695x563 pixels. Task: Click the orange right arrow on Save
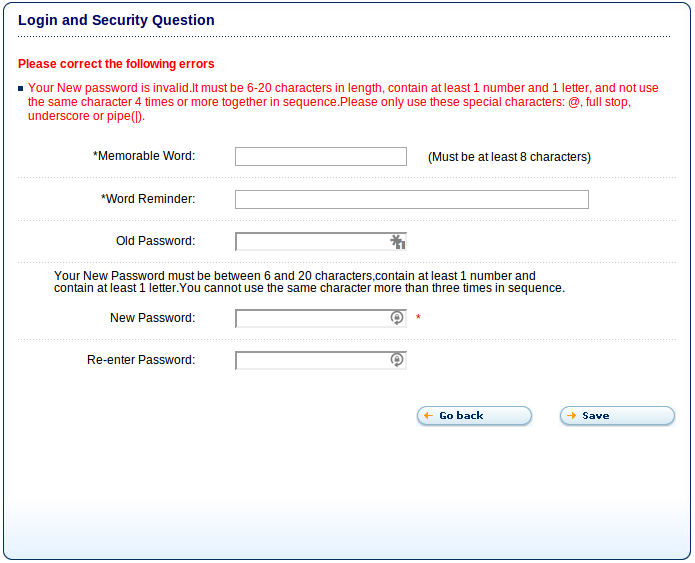pos(571,415)
